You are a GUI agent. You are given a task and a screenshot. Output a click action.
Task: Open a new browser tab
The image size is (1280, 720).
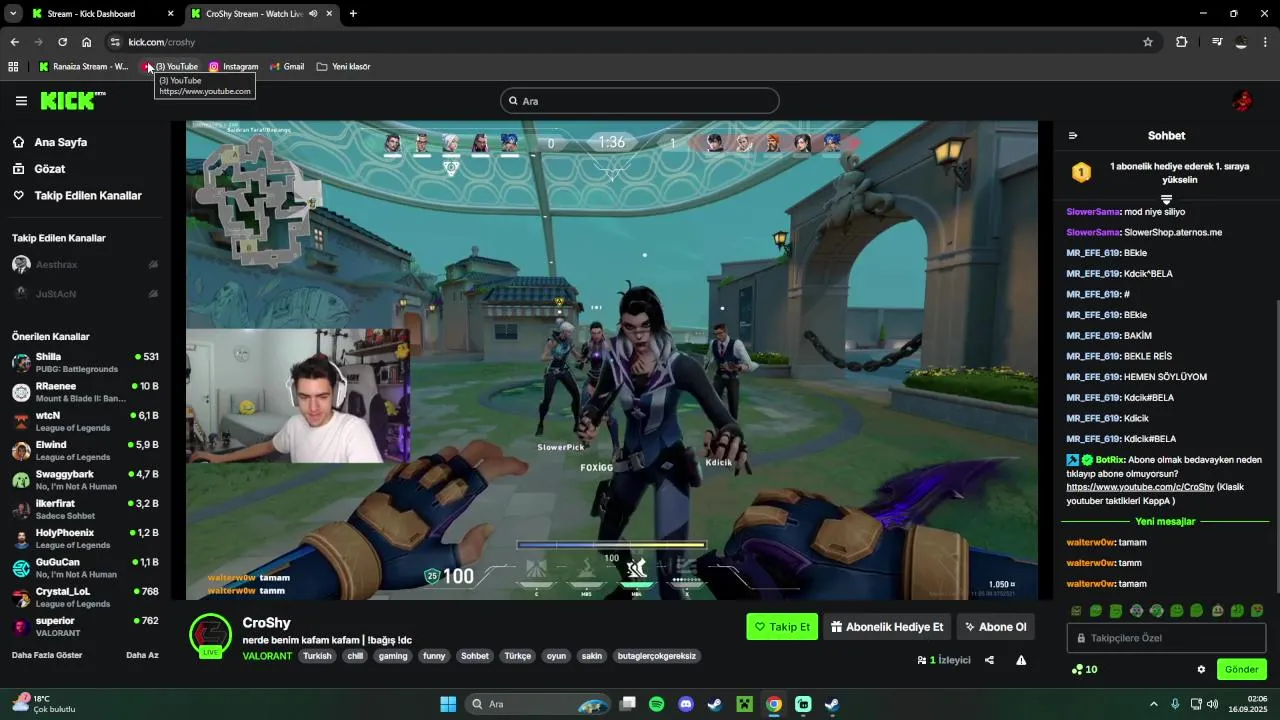pos(353,14)
